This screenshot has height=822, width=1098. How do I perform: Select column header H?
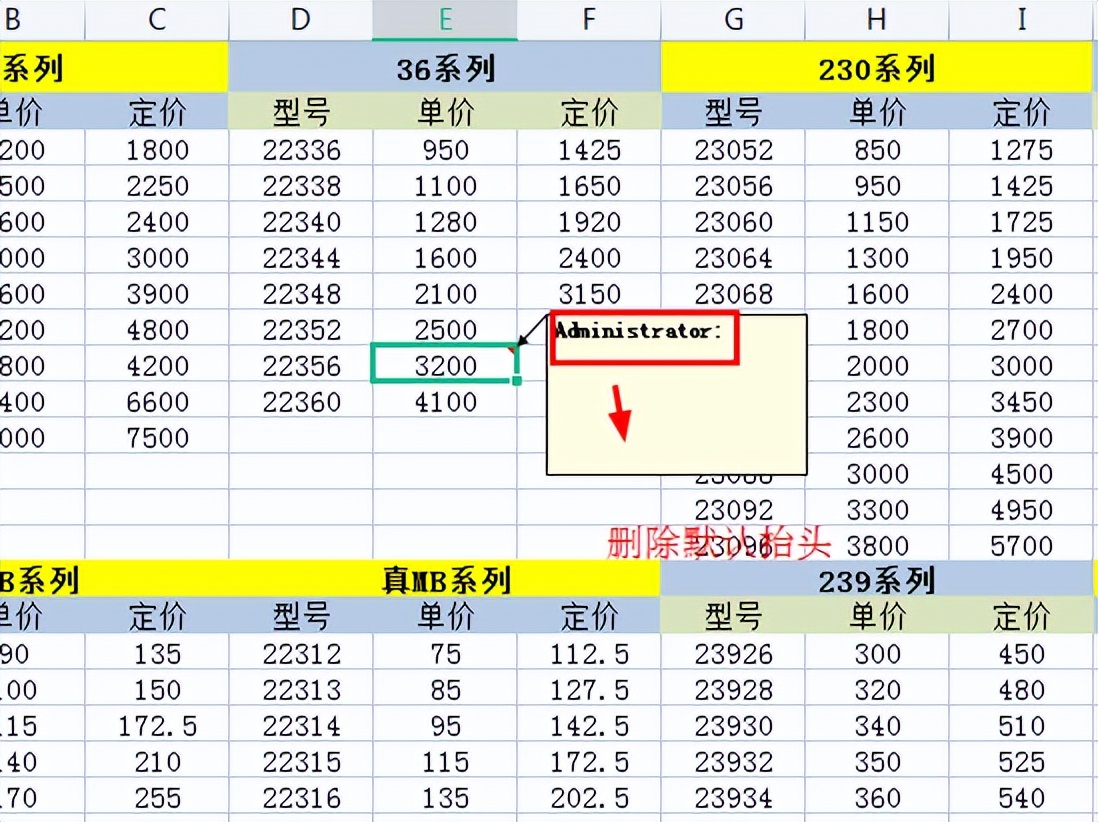[877, 20]
